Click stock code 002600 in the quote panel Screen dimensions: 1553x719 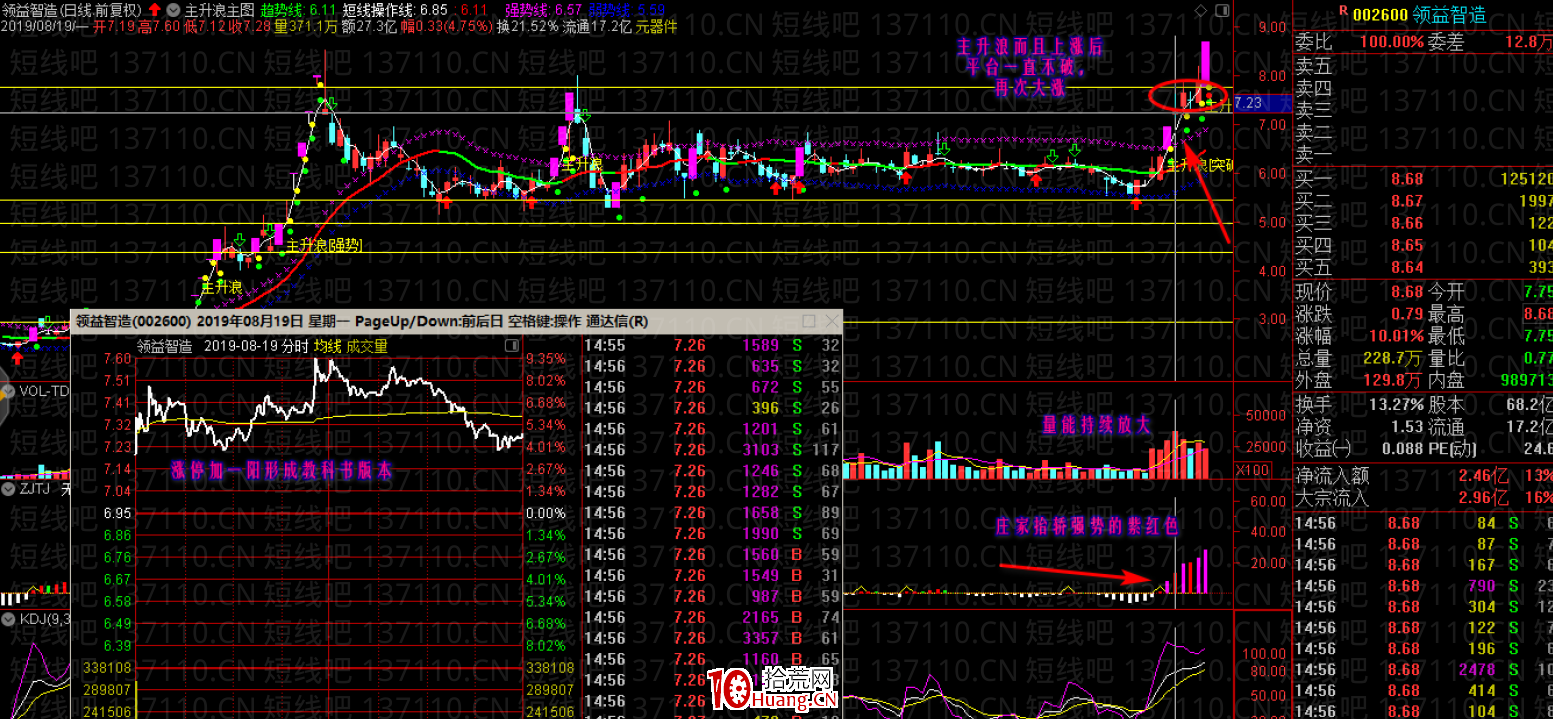1380,15
